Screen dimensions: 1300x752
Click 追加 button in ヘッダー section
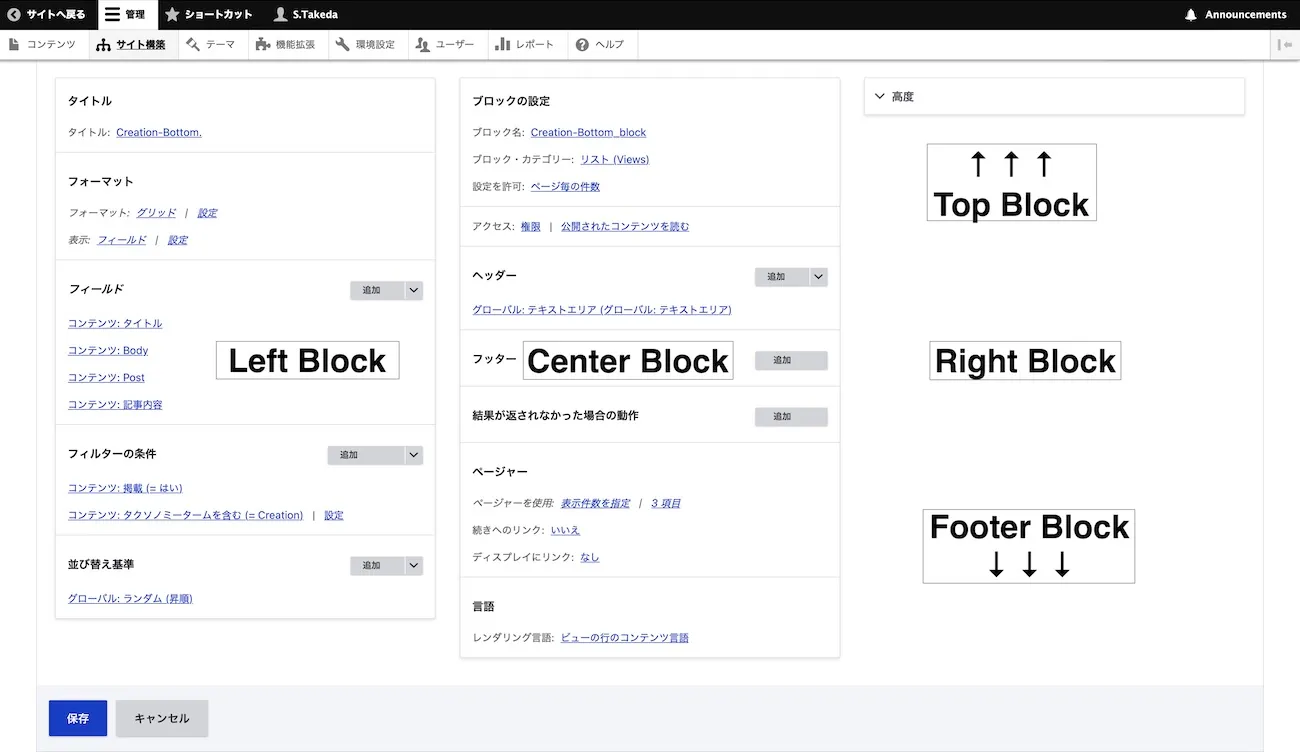pyautogui.click(x=782, y=277)
